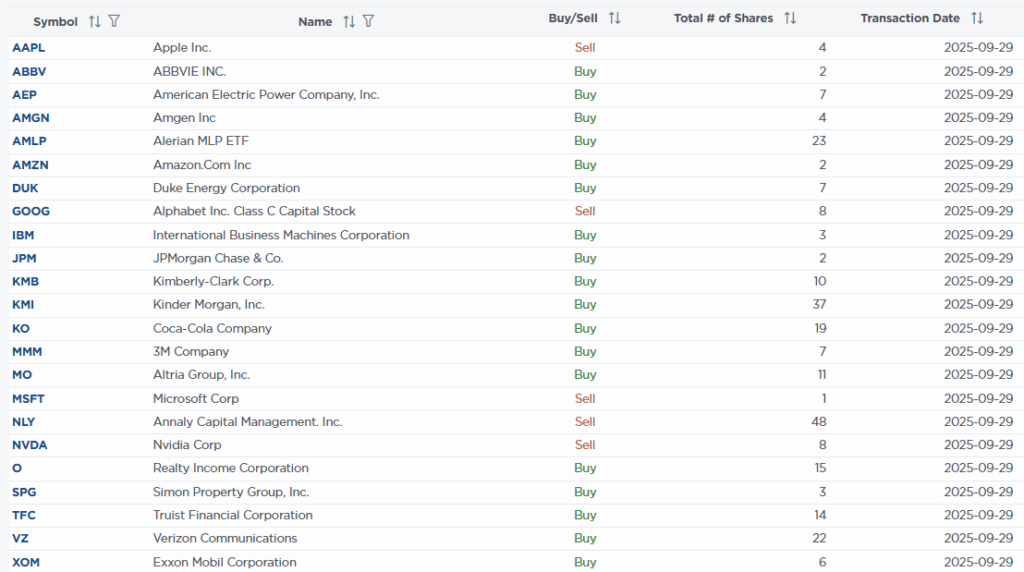Open the JPM symbol link

pyautogui.click(x=24, y=259)
